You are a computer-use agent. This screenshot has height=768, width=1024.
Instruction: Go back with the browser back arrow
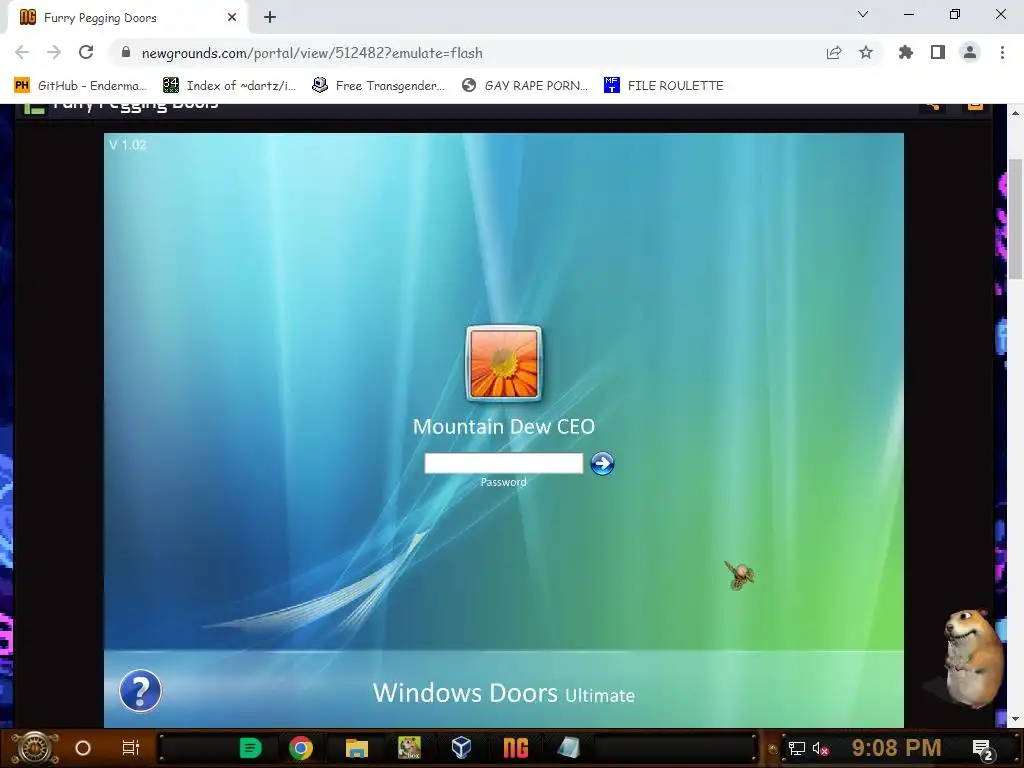coord(22,52)
